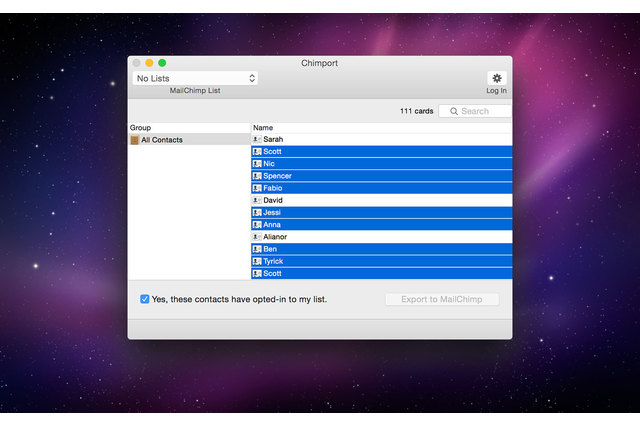This screenshot has width=640, height=426.
Task: Click contact card icon next to Anna
Action: 257,225
